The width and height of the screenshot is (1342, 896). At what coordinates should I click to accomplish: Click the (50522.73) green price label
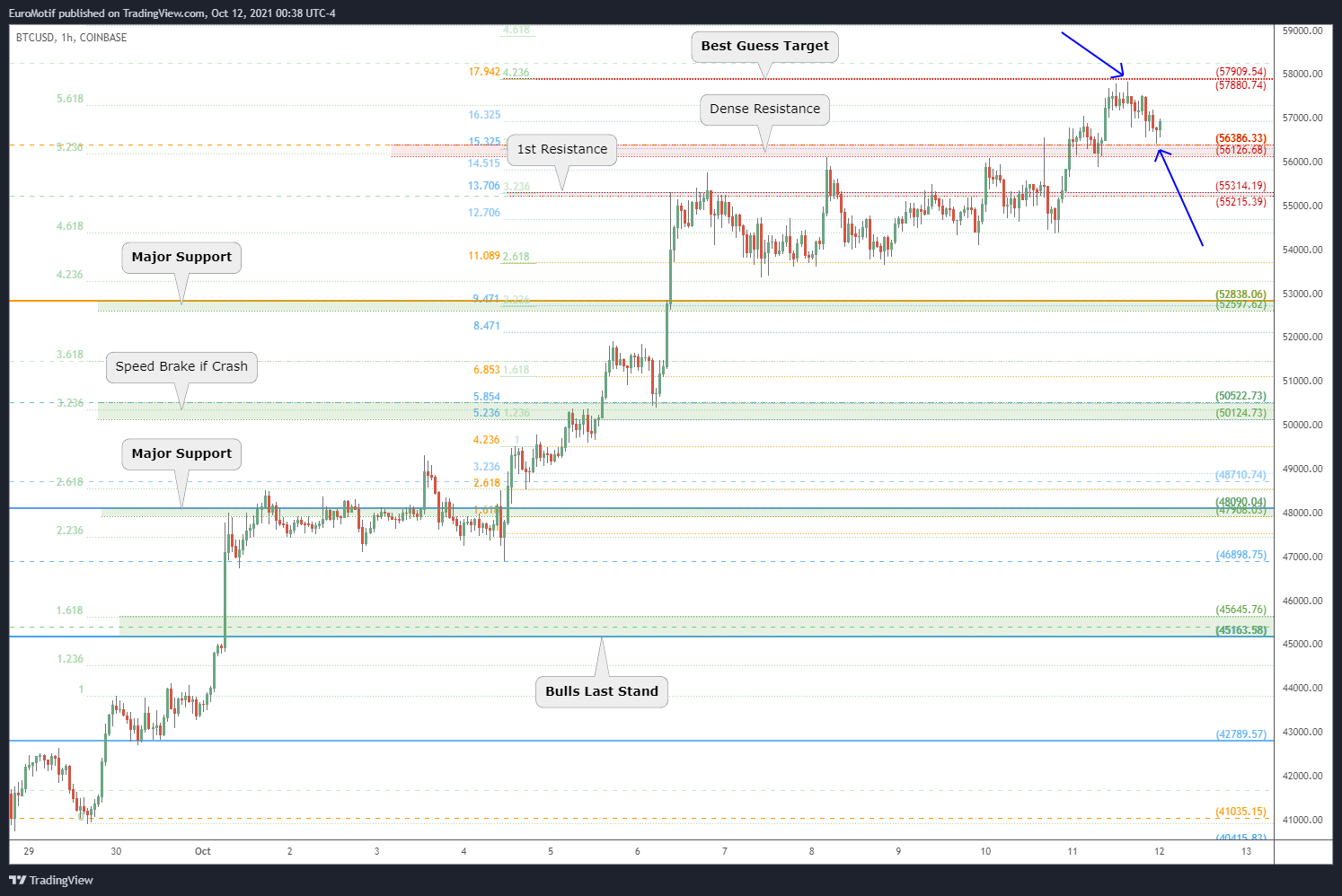[1240, 396]
